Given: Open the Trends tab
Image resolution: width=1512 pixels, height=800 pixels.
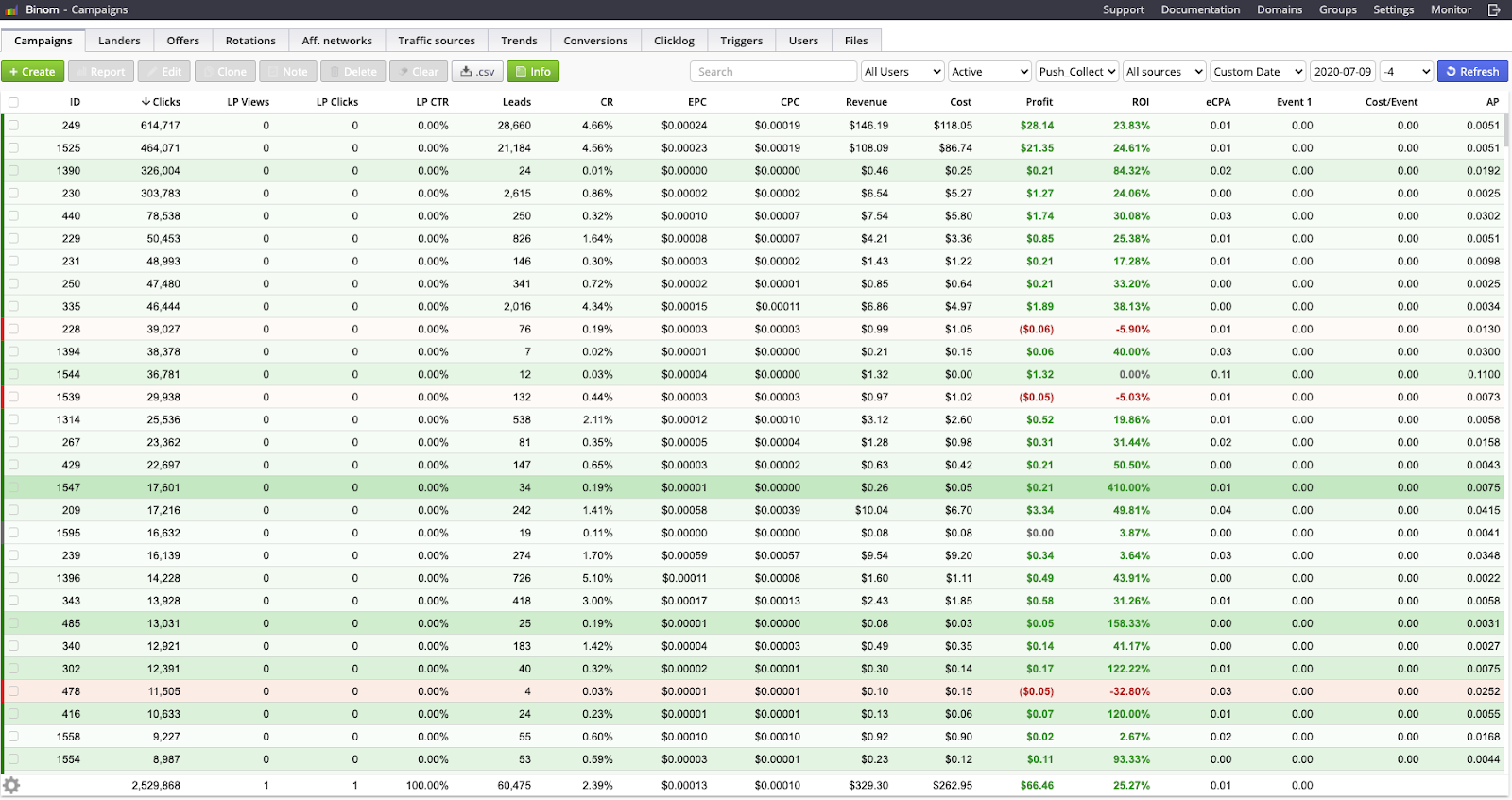Looking at the screenshot, I should click(519, 41).
